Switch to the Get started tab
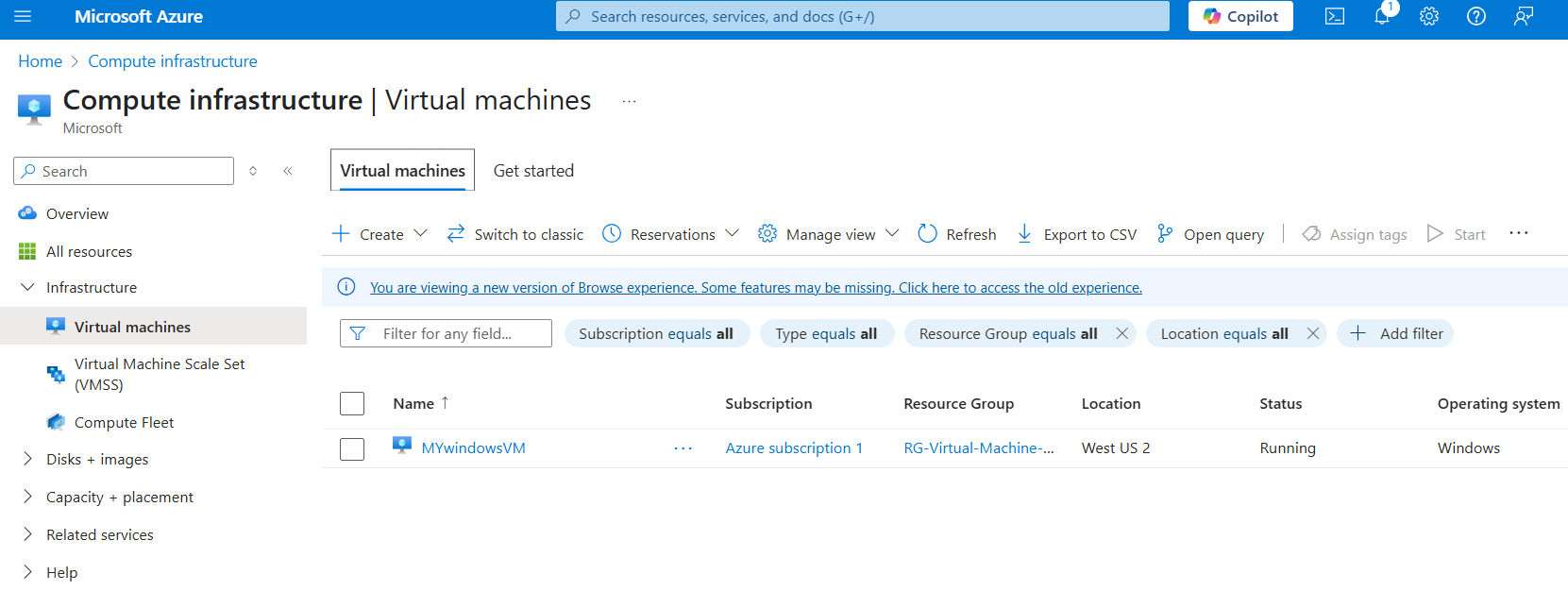Viewport: 1568px width, 591px height. [533, 171]
